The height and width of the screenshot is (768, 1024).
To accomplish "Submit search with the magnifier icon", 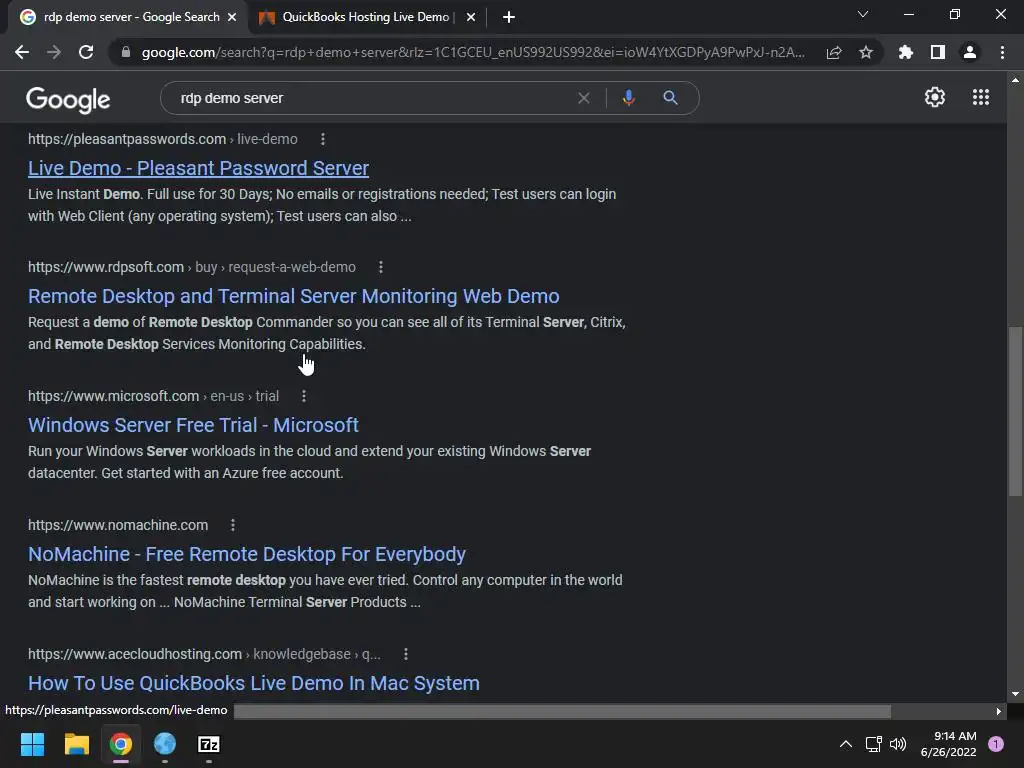I will 670,98.
